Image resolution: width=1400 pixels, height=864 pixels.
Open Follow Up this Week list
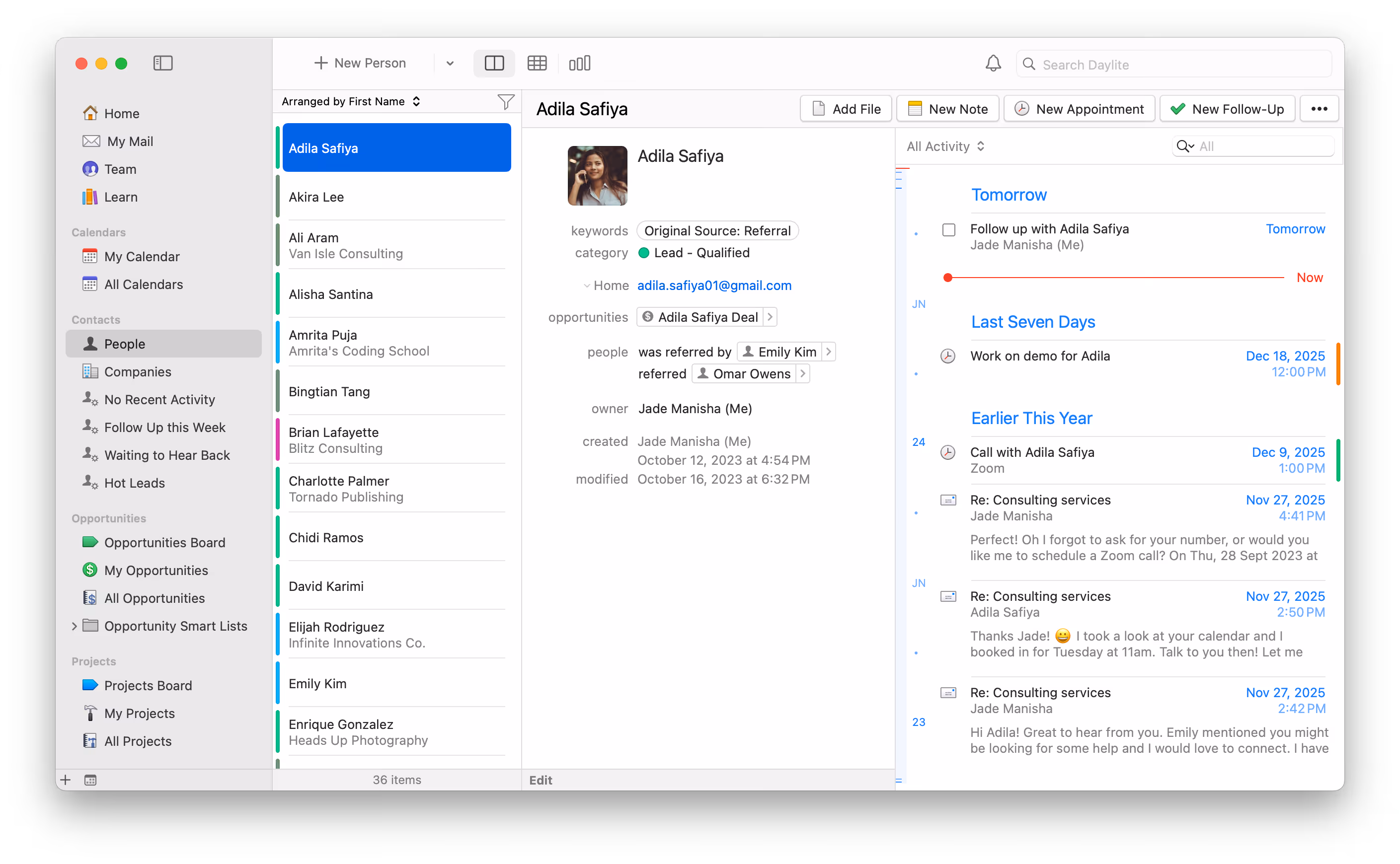(163, 428)
